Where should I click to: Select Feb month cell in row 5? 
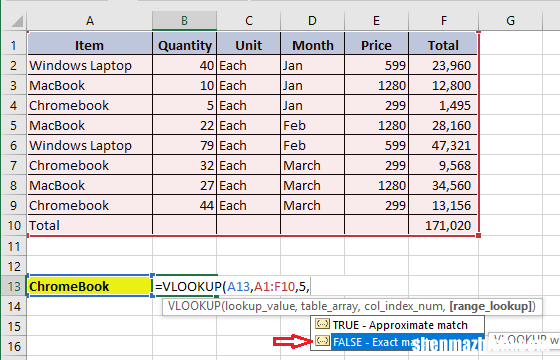pyautogui.click(x=312, y=125)
